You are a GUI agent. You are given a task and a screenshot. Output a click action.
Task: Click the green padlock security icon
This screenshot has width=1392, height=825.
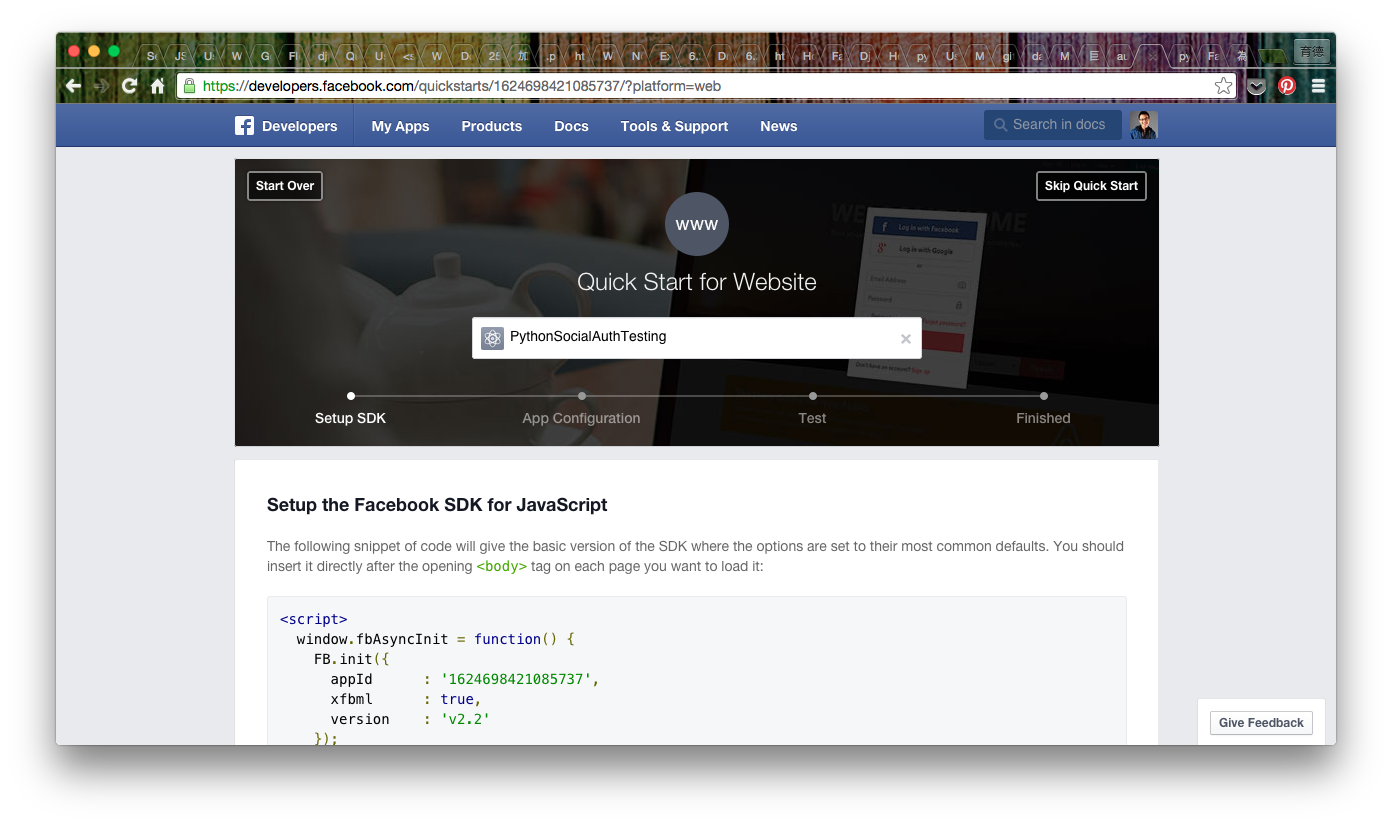coord(190,86)
